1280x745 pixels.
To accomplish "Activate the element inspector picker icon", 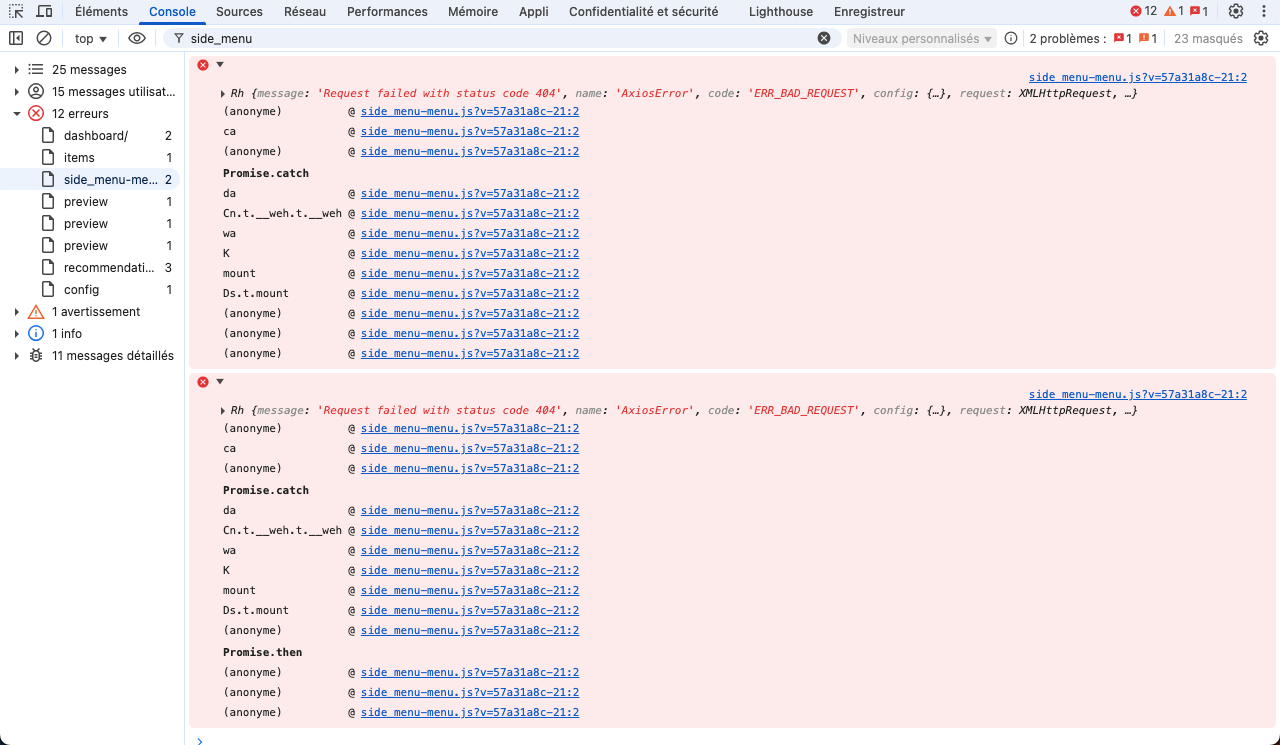I will point(16,12).
